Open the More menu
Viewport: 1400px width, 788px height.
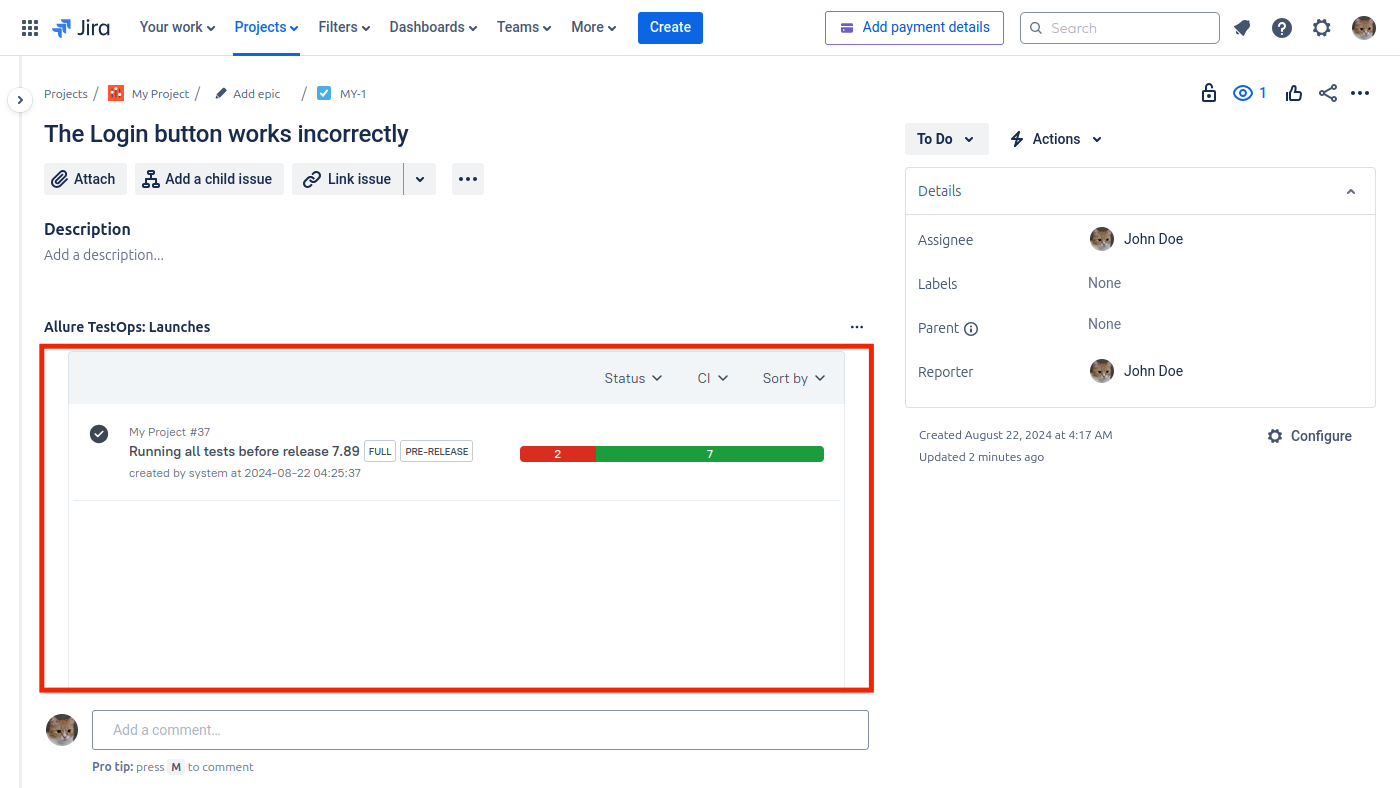click(594, 27)
